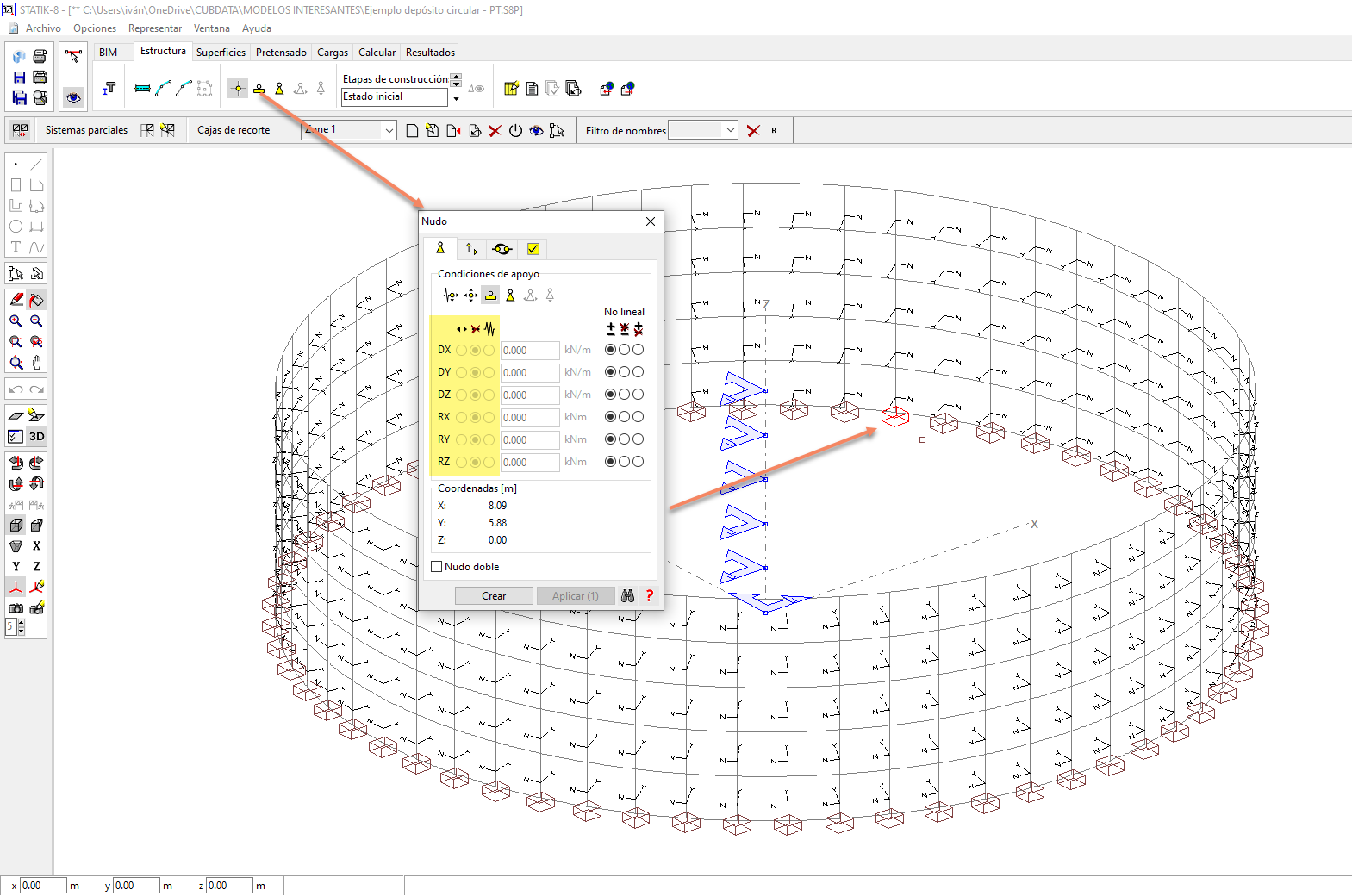Viewport: 1352px width, 896px height.
Task: Select third No lineal radio for DX
Action: click(638, 350)
